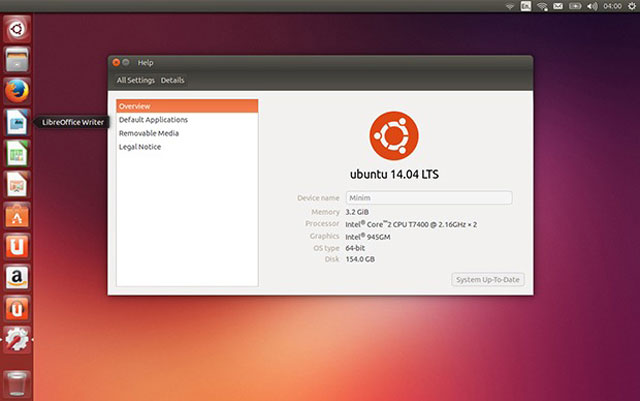
Task: Open the session gear menu in top panel
Action: pos(631,6)
